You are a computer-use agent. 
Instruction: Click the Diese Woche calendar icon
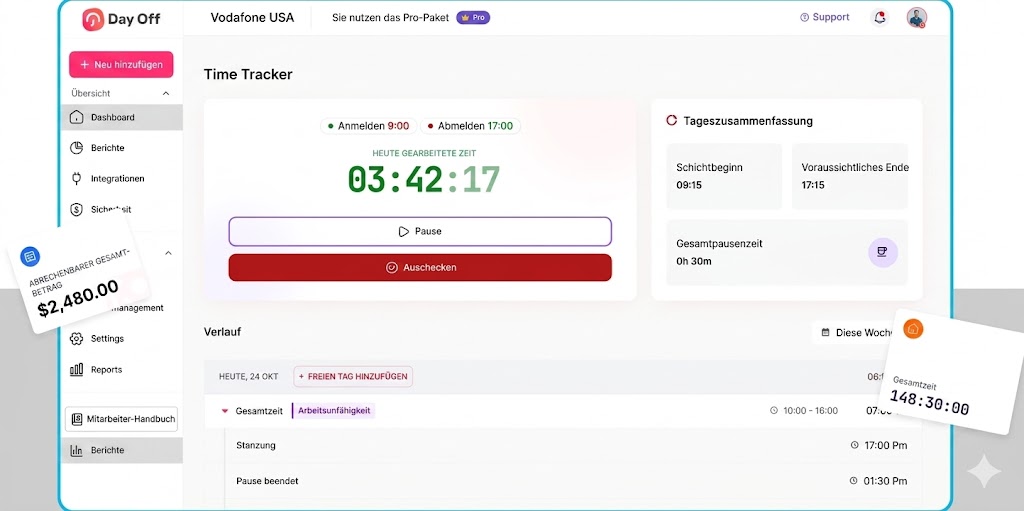[825, 333]
